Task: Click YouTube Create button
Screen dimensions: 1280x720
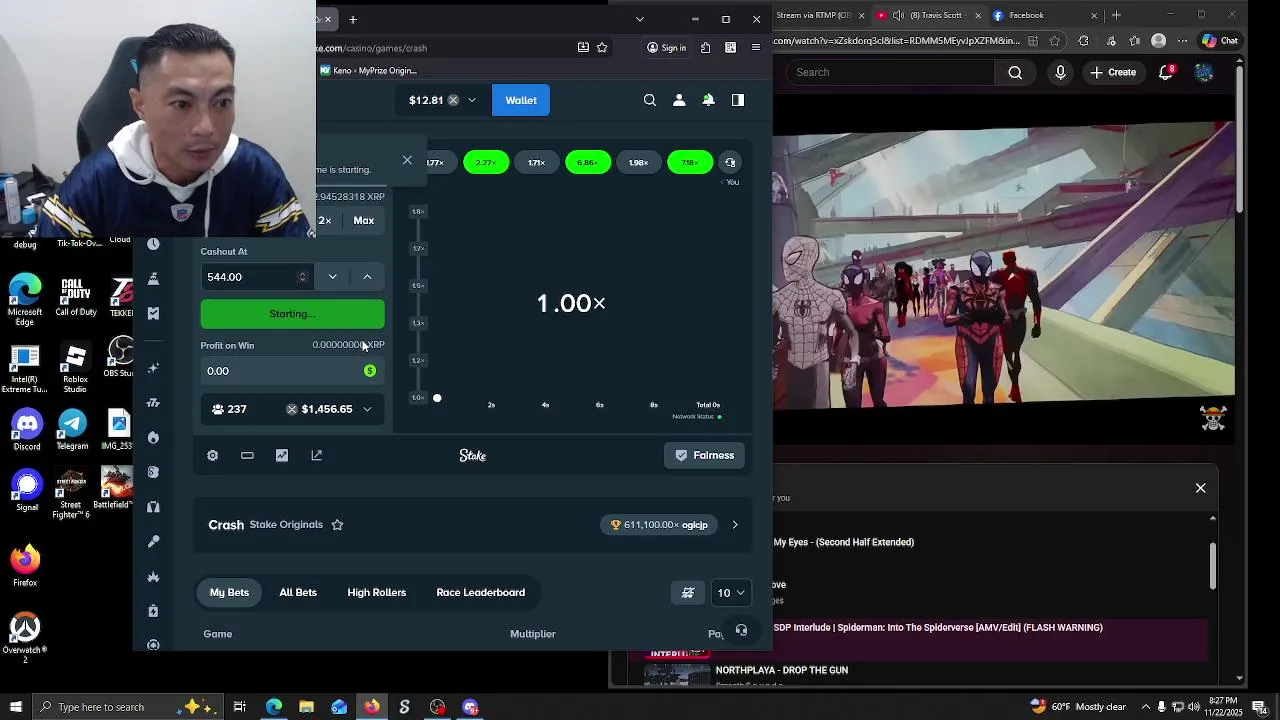Action: click(x=1113, y=72)
